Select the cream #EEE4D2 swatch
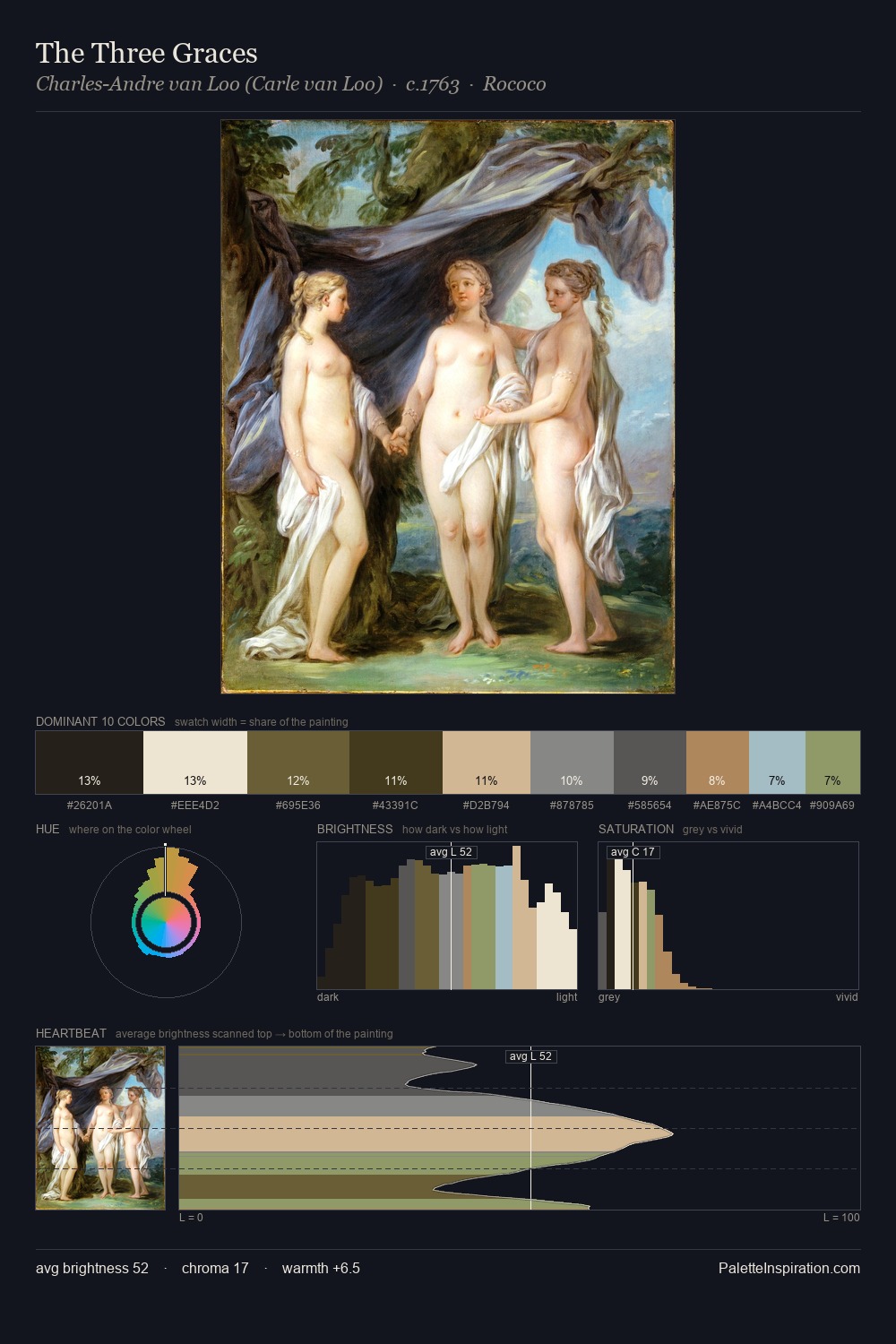The height and width of the screenshot is (1344, 896). (195, 762)
